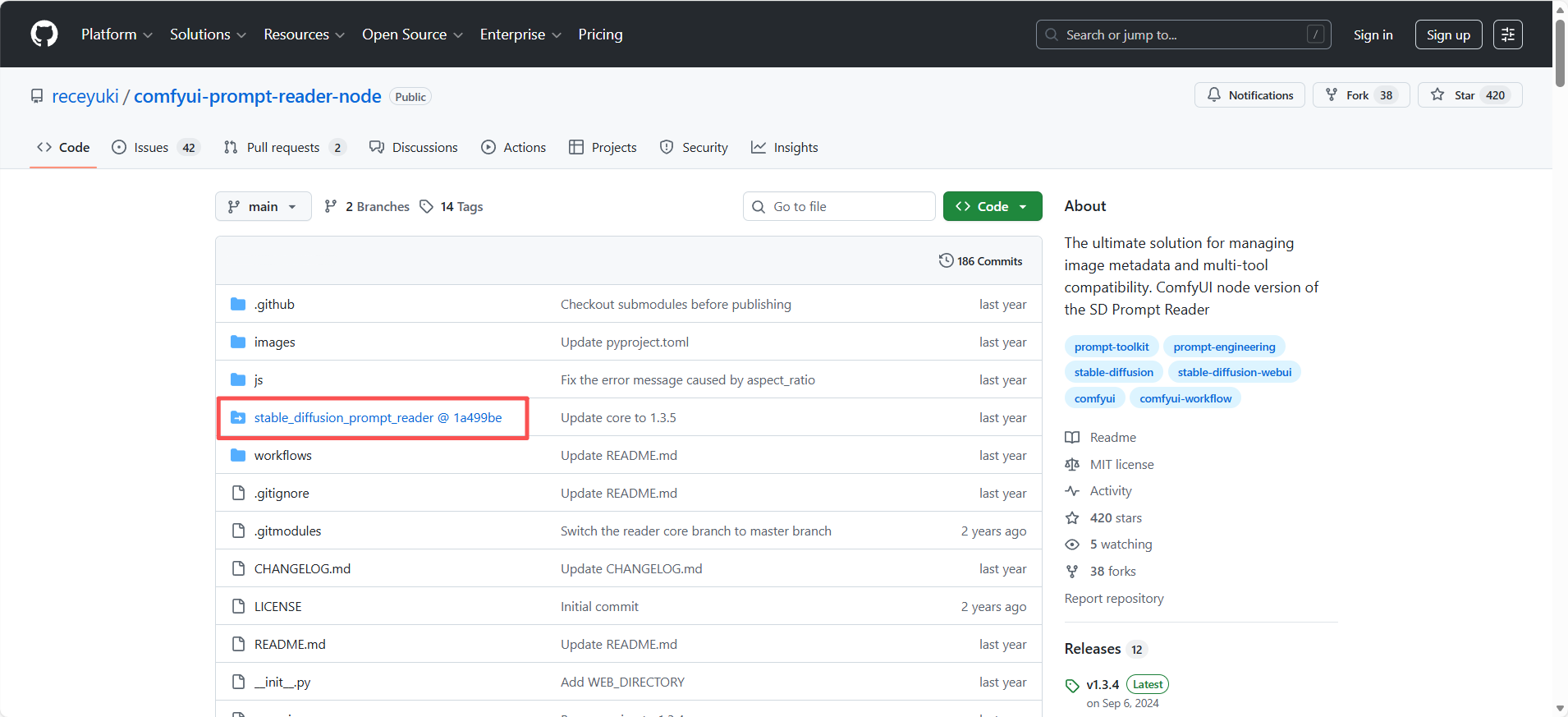The height and width of the screenshot is (717, 1568).
Task: Open the GitHub homepage logo
Action: pos(44,34)
